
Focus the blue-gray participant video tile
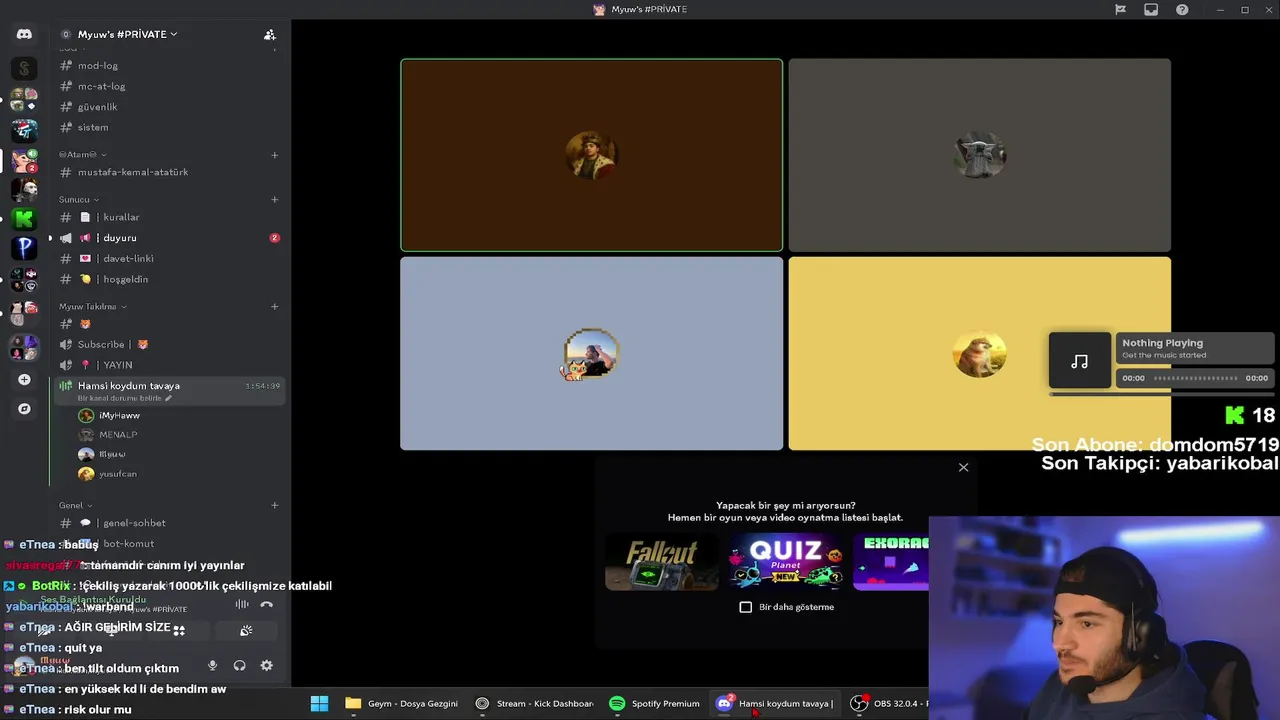point(591,353)
